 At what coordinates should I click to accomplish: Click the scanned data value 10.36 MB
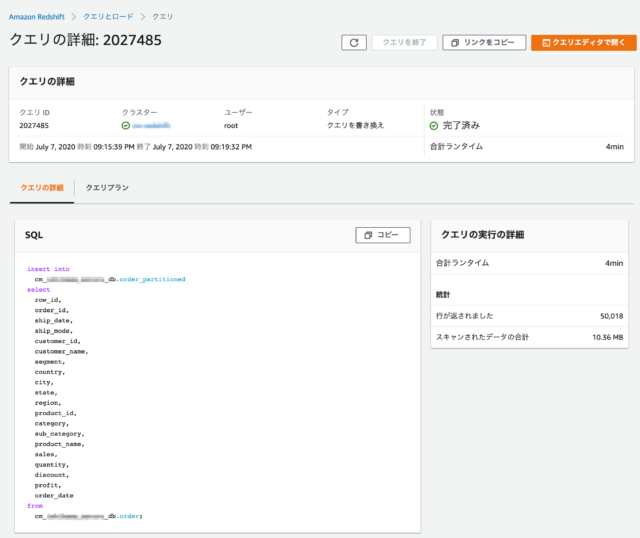point(608,337)
